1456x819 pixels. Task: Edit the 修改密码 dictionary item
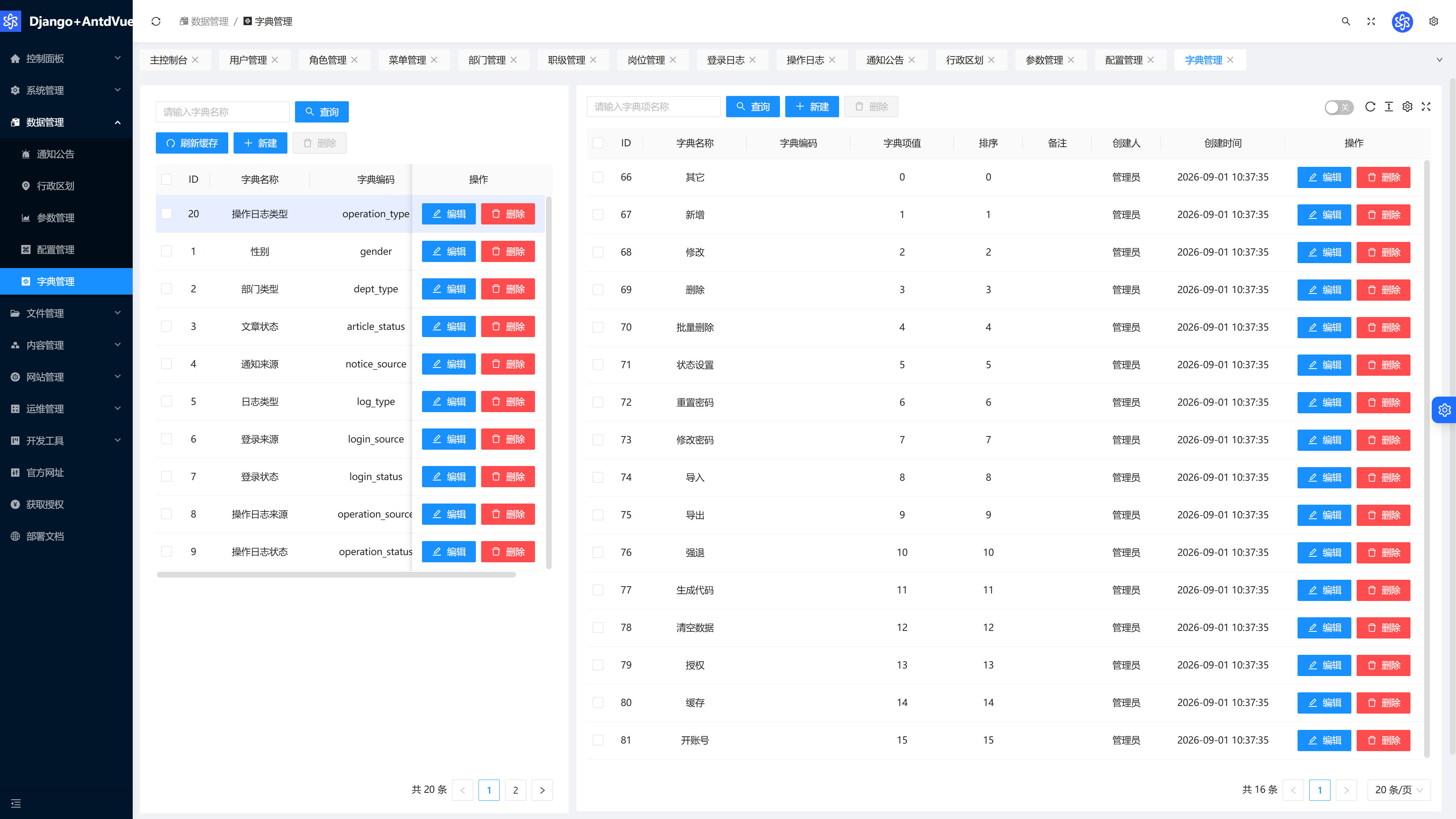pos(1324,440)
